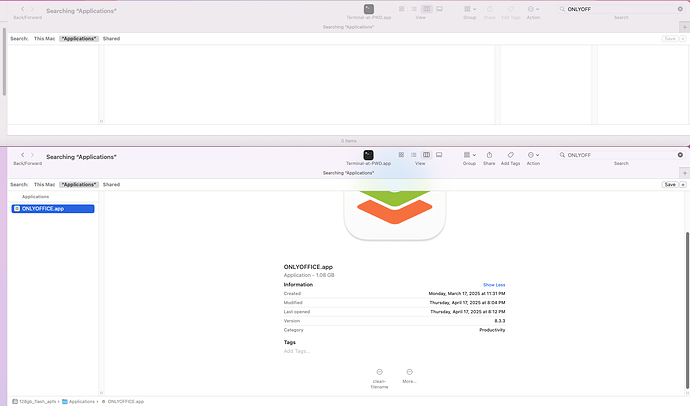
Task: Switch upper window to column view
Action: coord(427,9)
